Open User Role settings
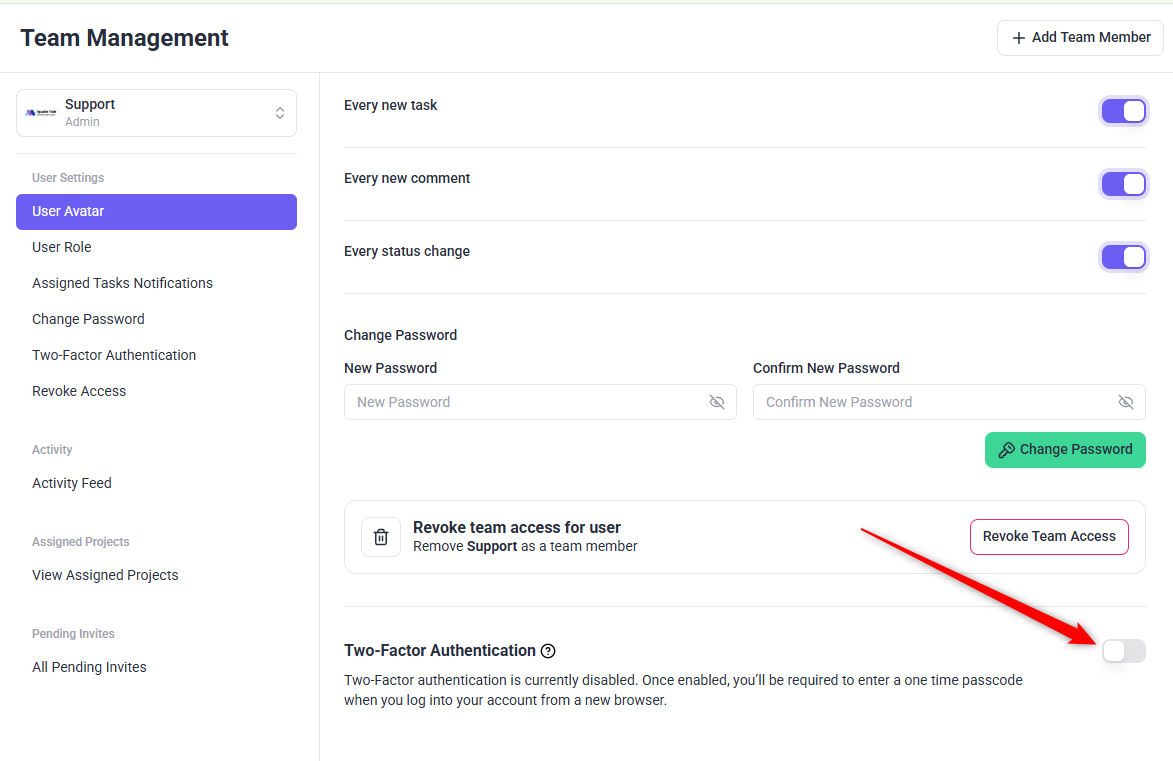This screenshot has width=1173, height=761. [62, 247]
